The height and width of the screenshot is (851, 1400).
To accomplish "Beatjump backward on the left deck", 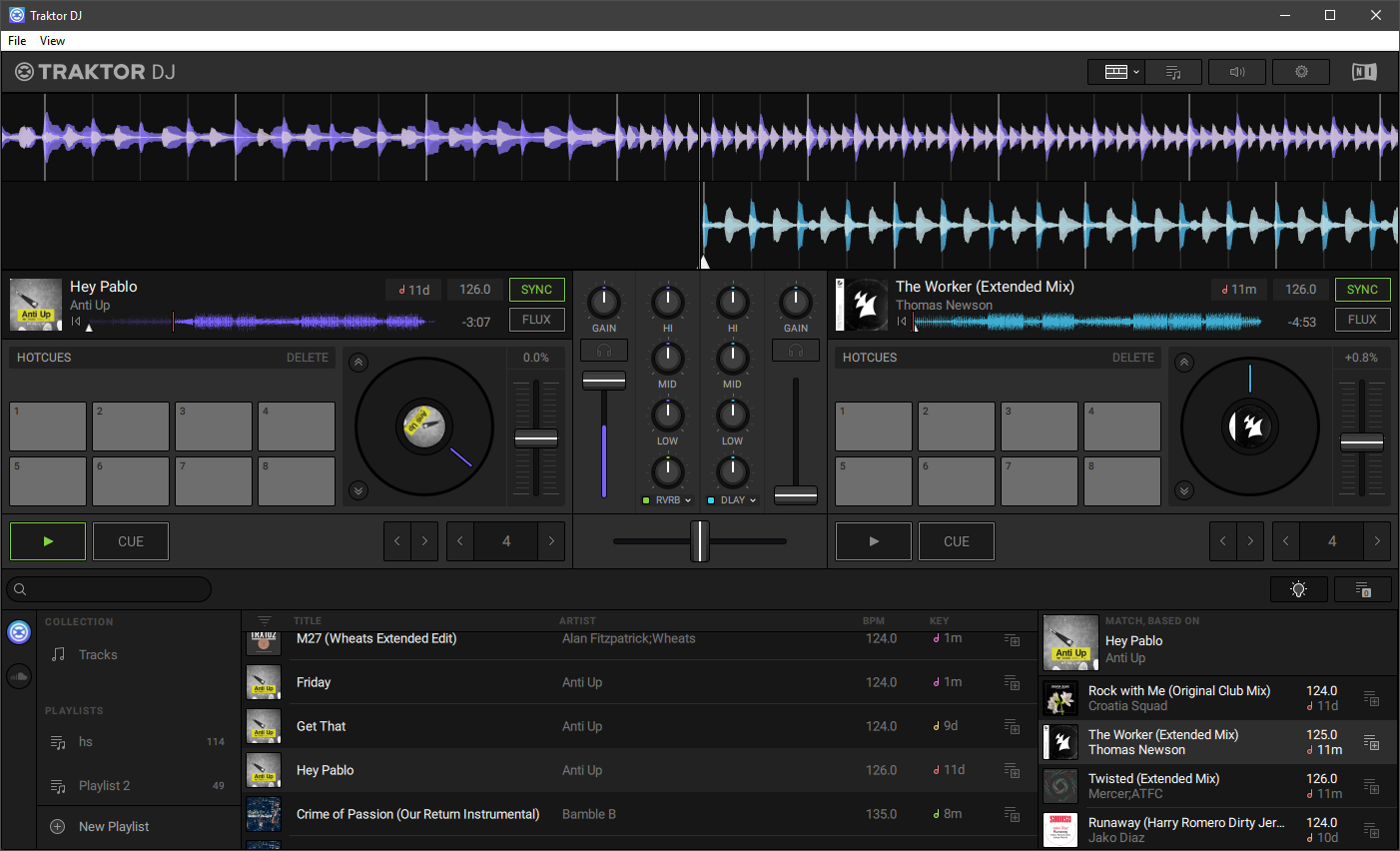I will point(397,541).
